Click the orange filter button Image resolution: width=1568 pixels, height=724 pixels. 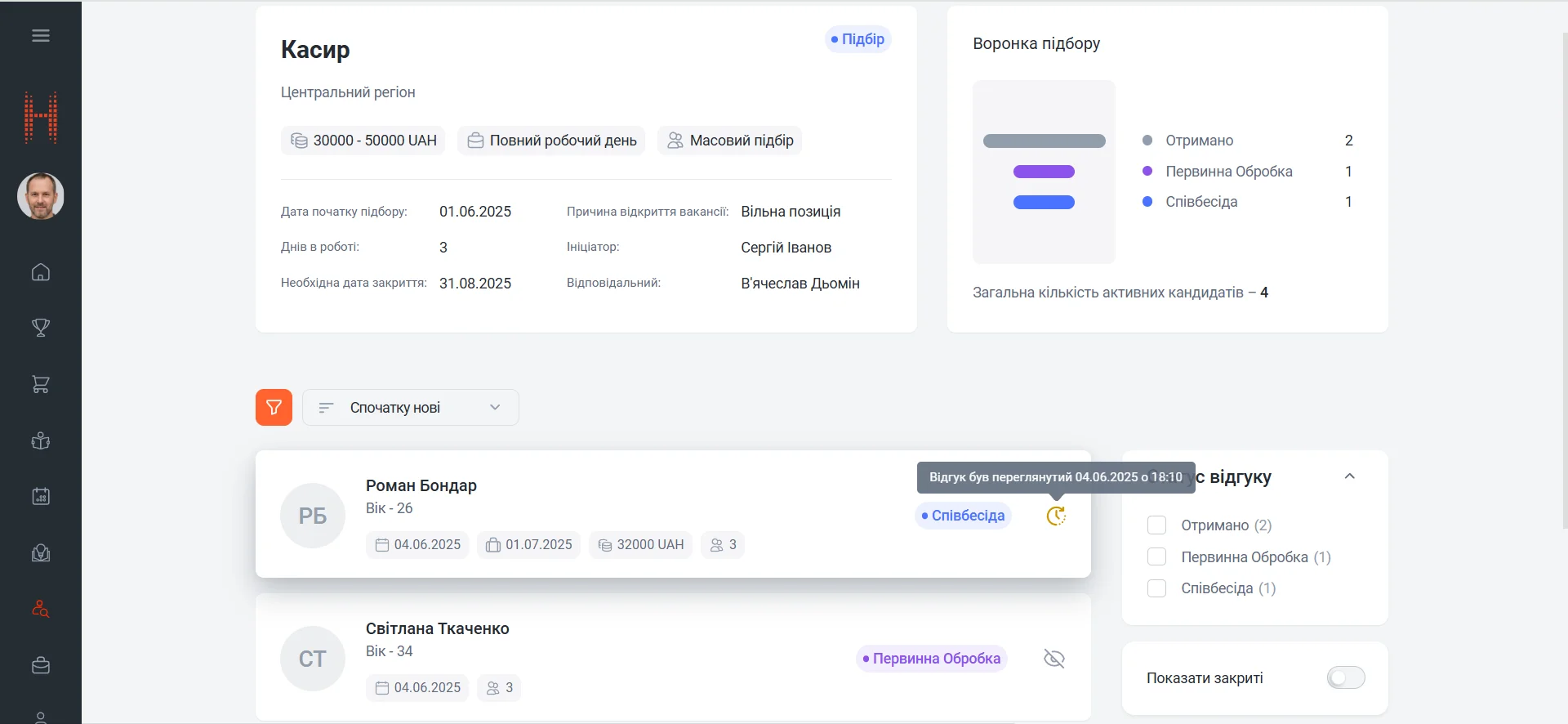[x=274, y=407]
